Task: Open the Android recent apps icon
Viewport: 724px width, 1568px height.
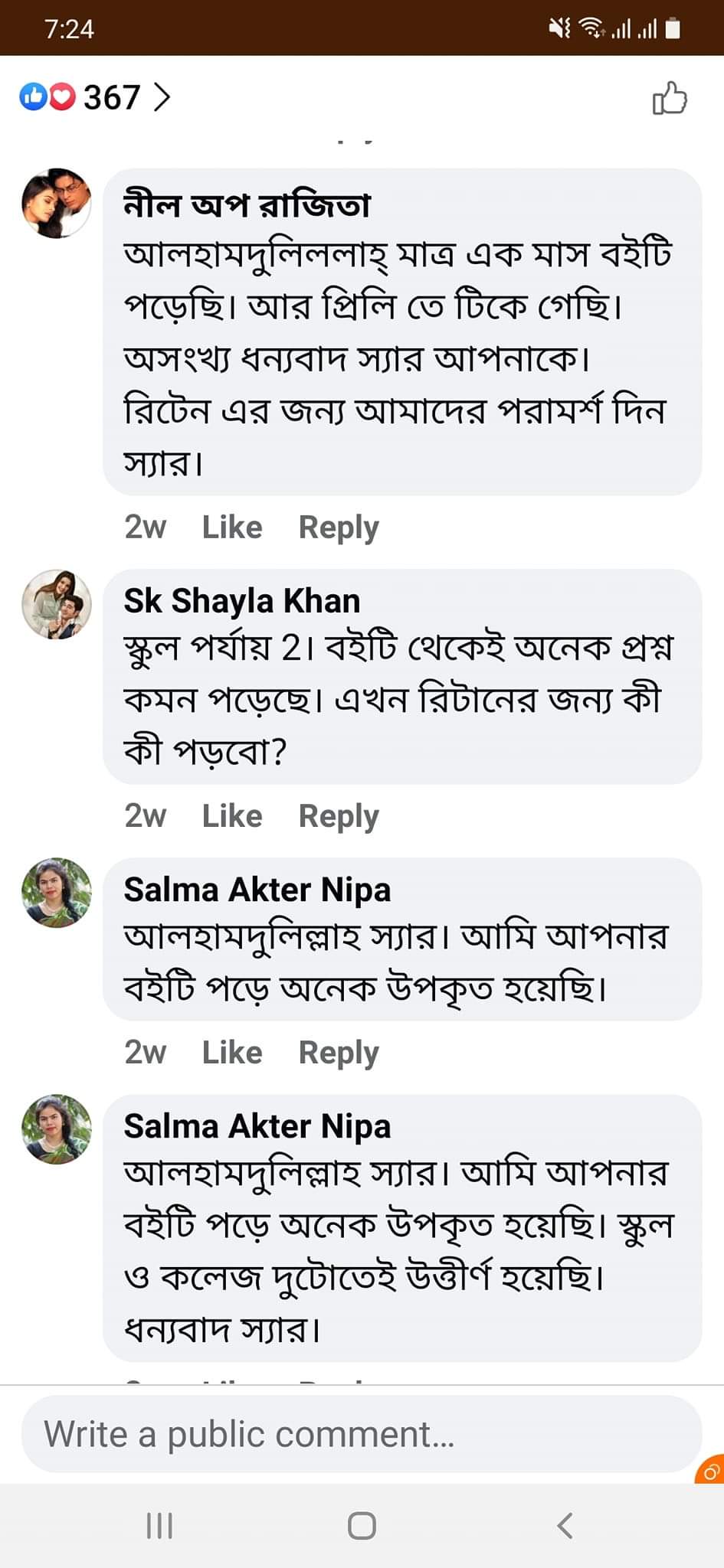Action: point(159,1525)
